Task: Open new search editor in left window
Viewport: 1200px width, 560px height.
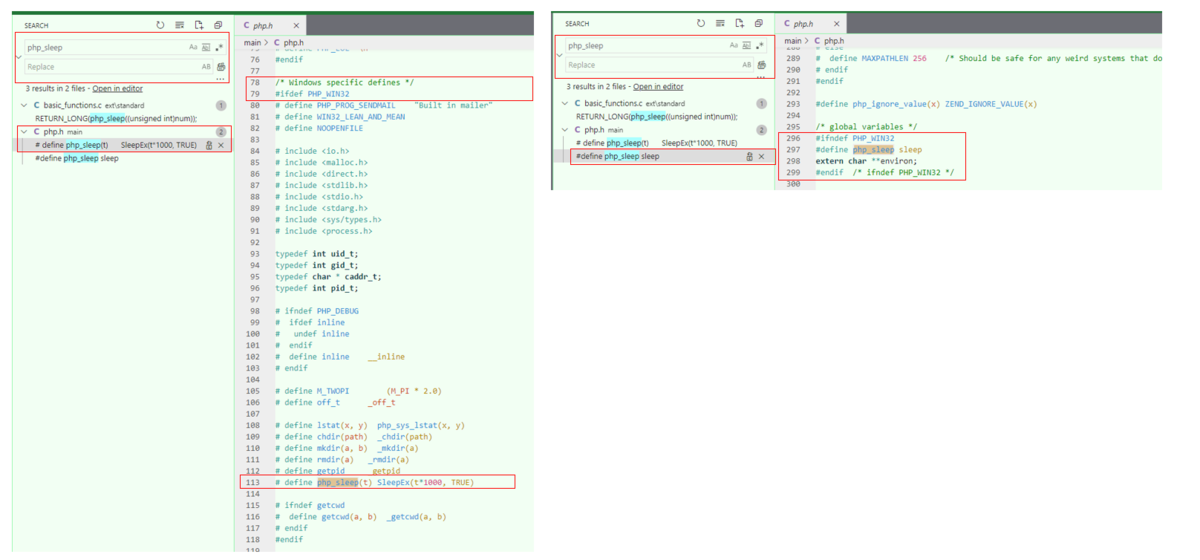Action: tap(198, 25)
